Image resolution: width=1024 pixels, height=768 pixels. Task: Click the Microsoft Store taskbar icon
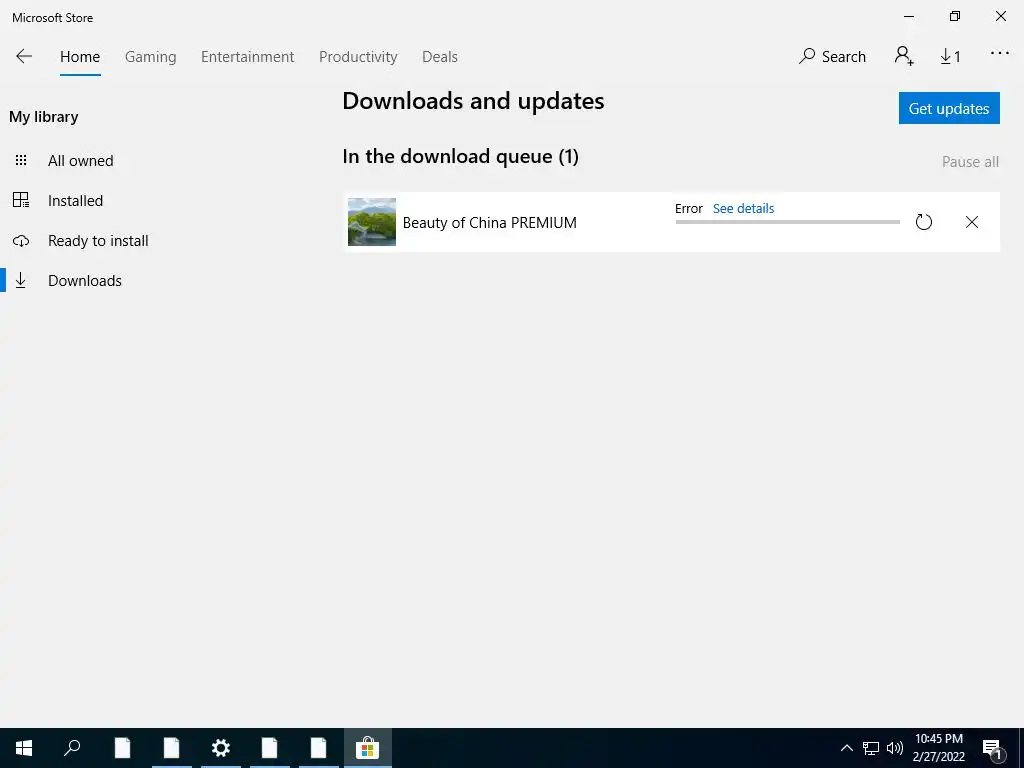(368, 748)
